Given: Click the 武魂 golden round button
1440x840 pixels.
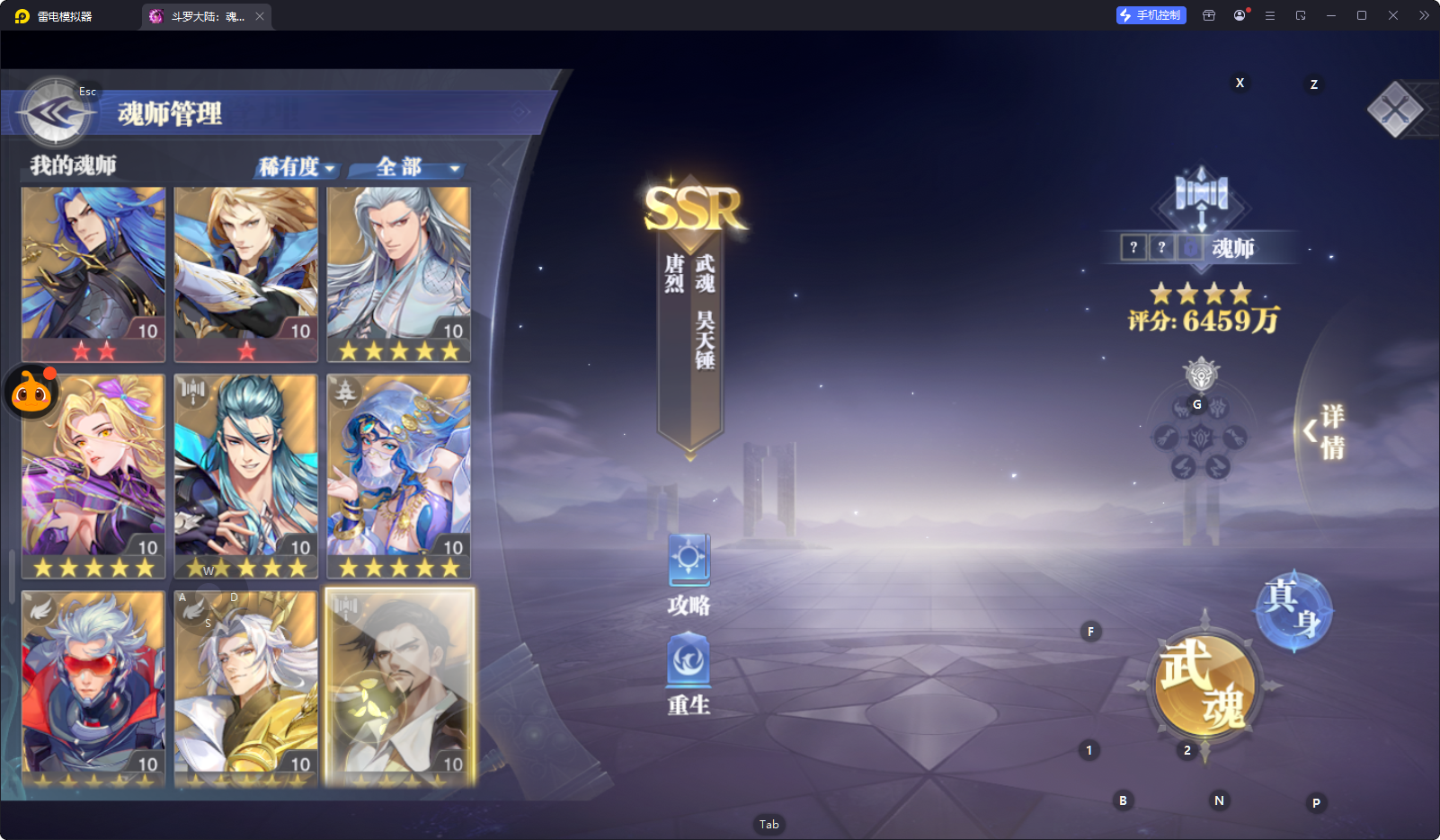Looking at the screenshot, I should (1204, 686).
